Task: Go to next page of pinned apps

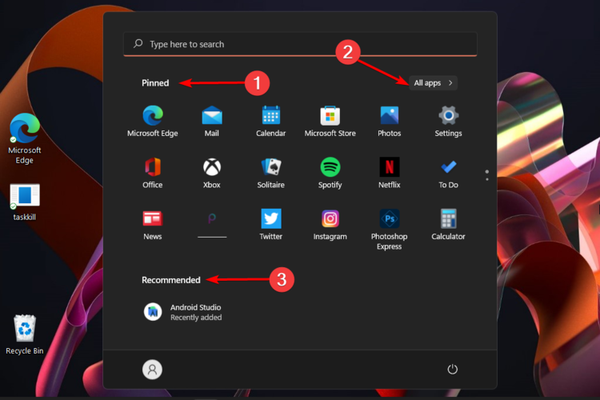Action: tap(487, 179)
